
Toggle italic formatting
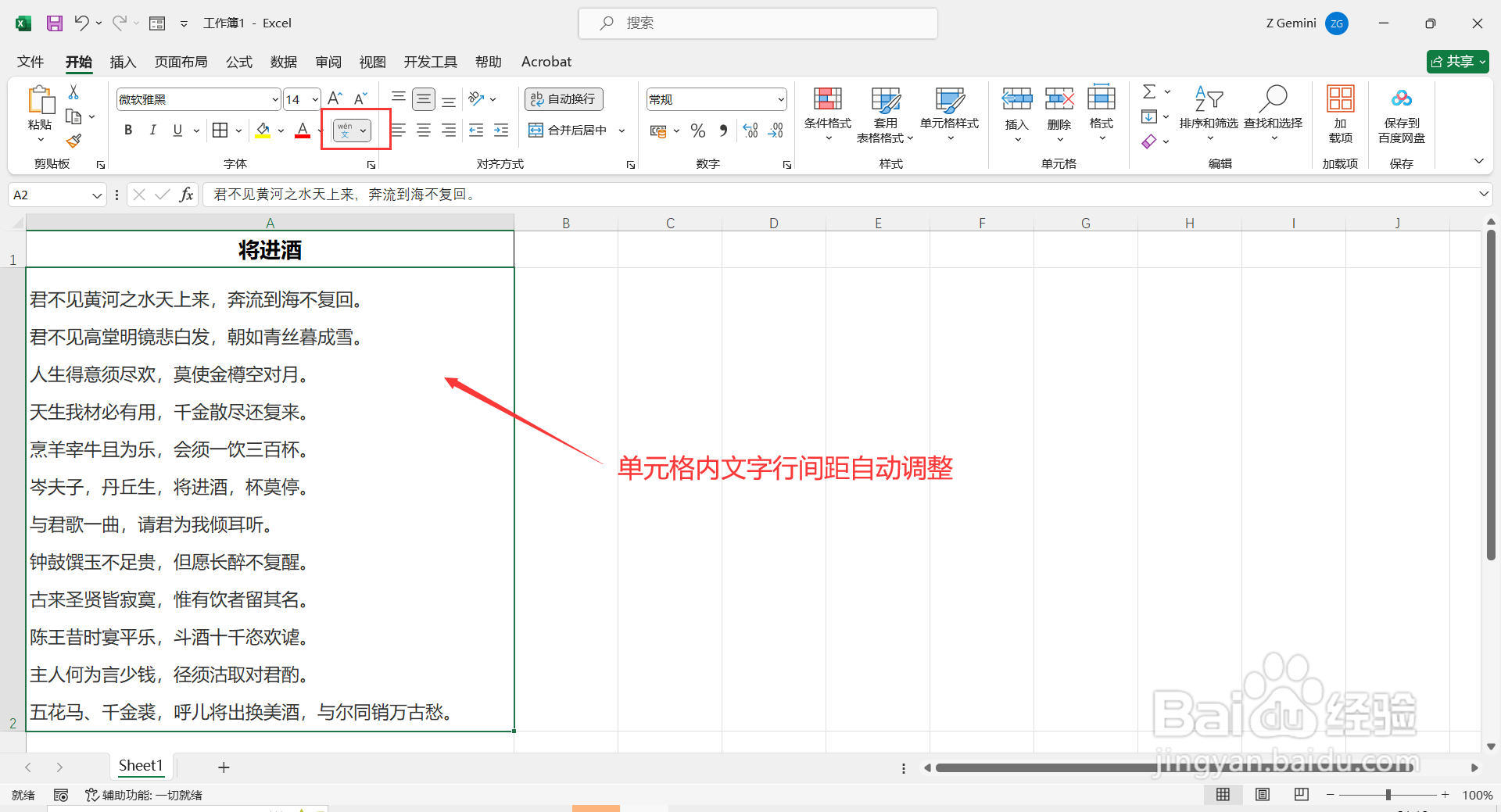click(153, 130)
